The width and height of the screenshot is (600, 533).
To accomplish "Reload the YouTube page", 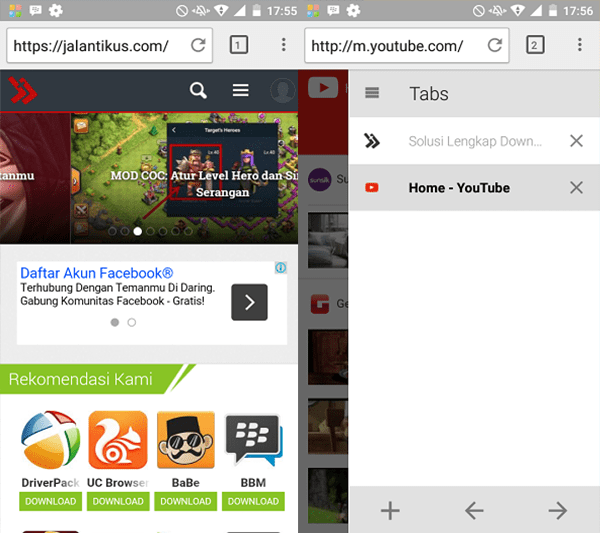I will tap(495, 45).
